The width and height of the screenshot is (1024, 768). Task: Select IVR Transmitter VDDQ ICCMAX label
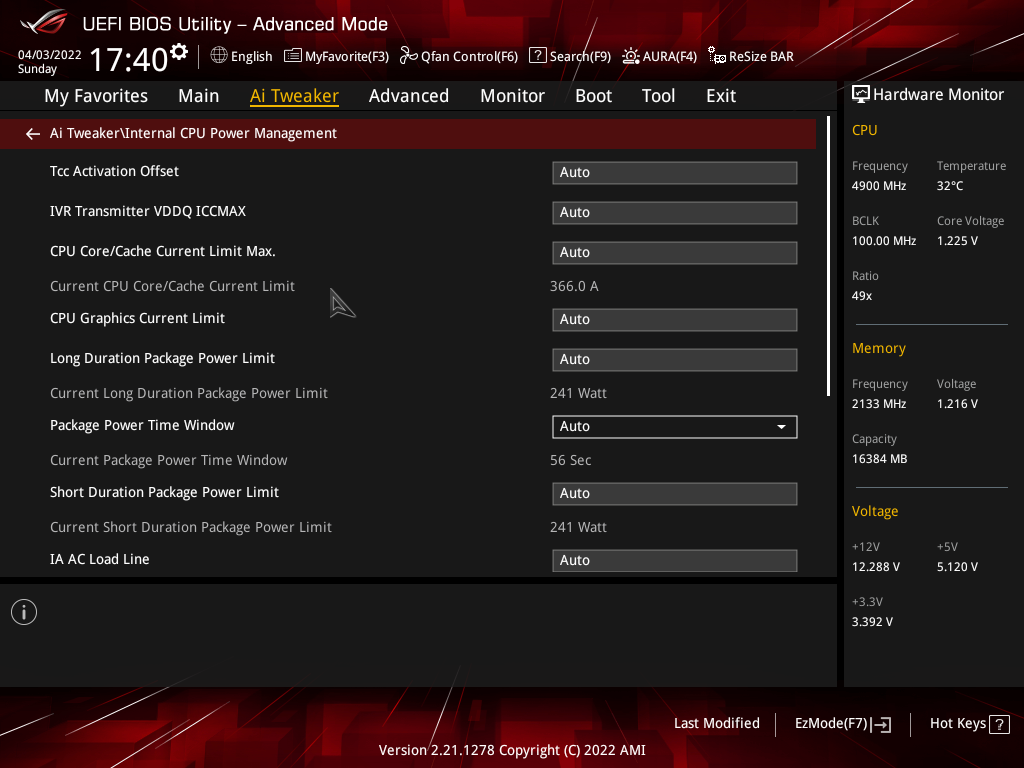(x=148, y=211)
